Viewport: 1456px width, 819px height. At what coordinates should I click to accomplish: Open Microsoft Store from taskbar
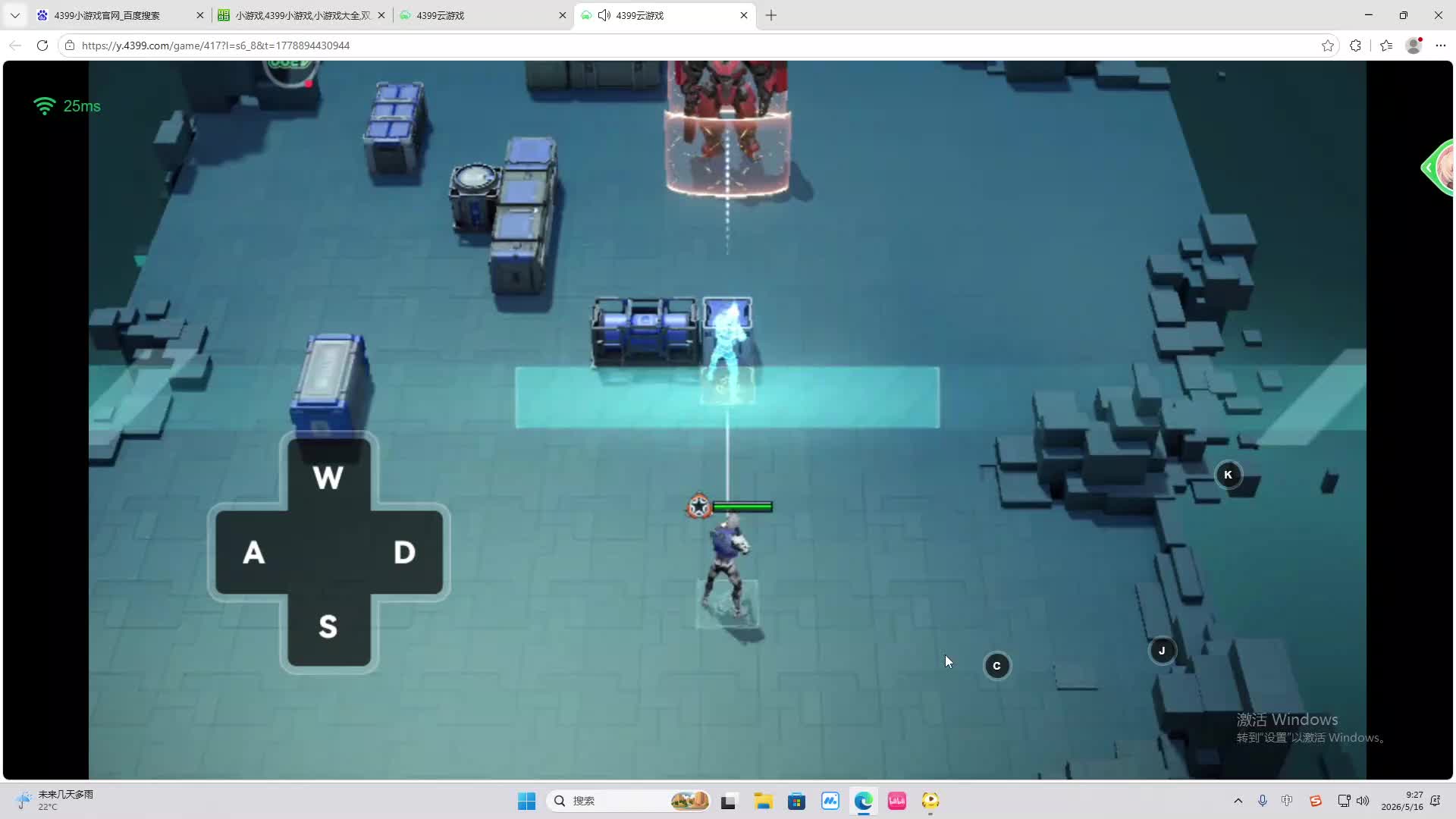point(796,801)
